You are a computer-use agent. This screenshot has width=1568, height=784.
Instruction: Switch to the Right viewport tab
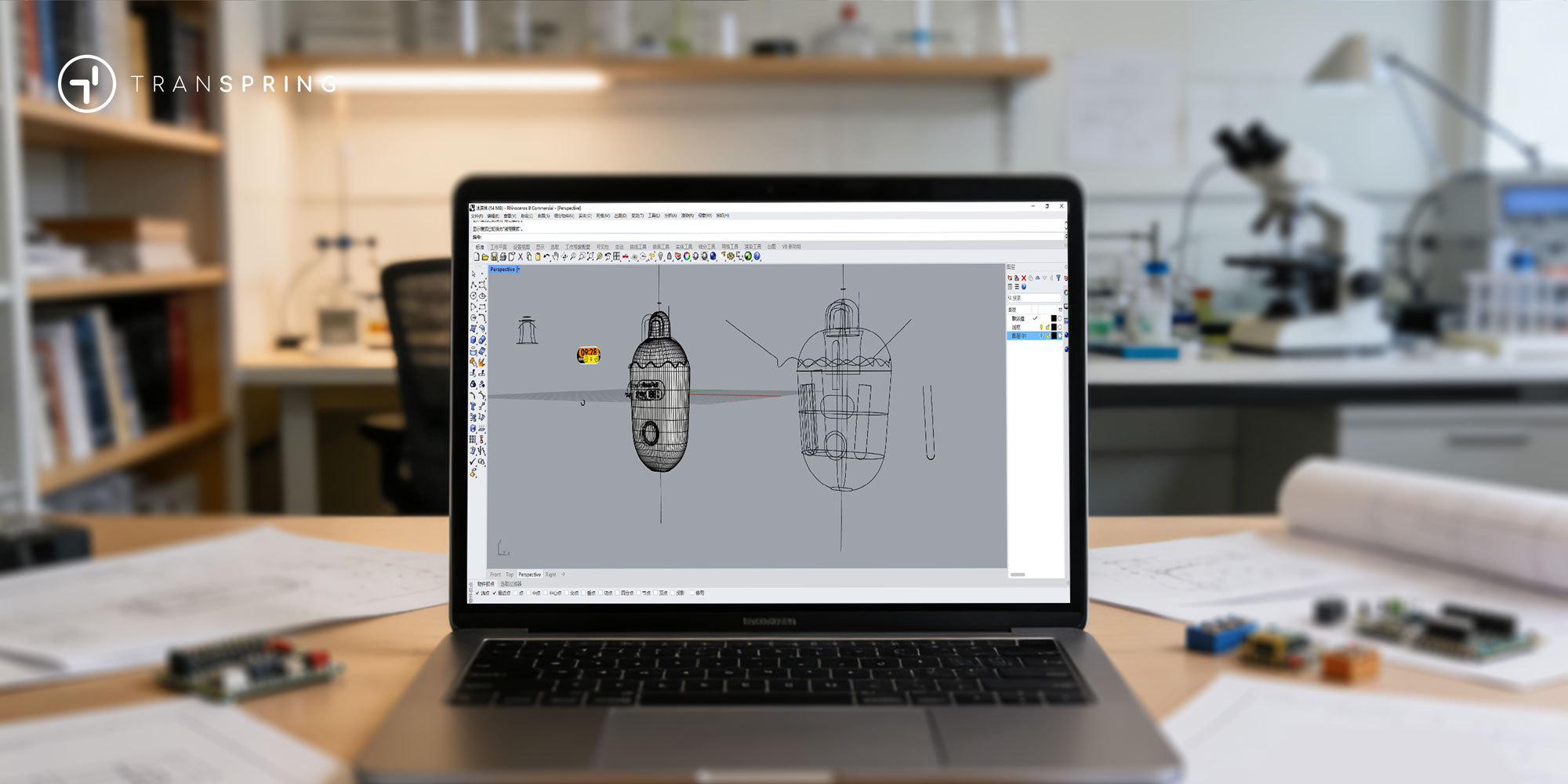(x=550, y=575)
